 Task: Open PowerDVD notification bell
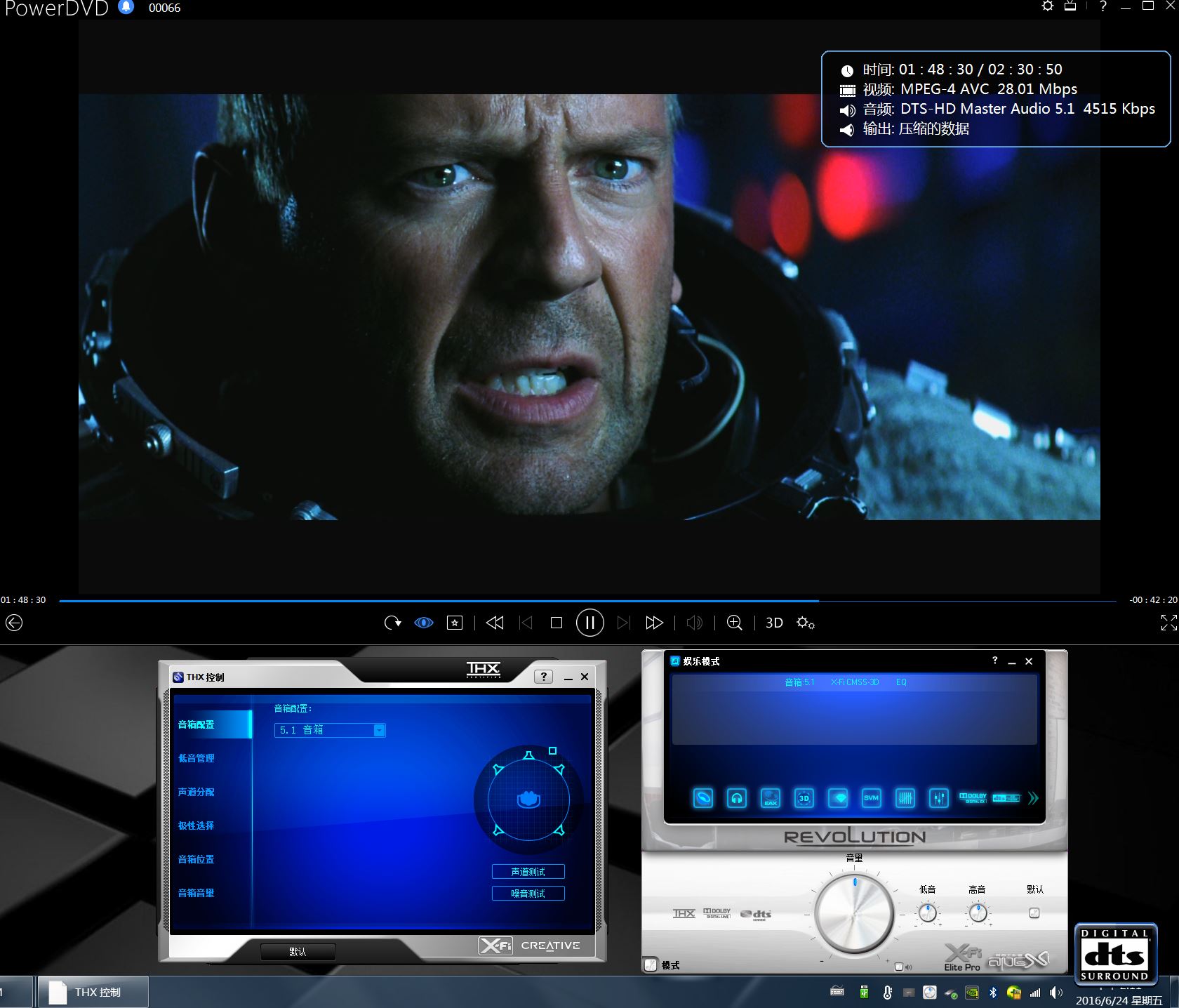pos(126,7)
